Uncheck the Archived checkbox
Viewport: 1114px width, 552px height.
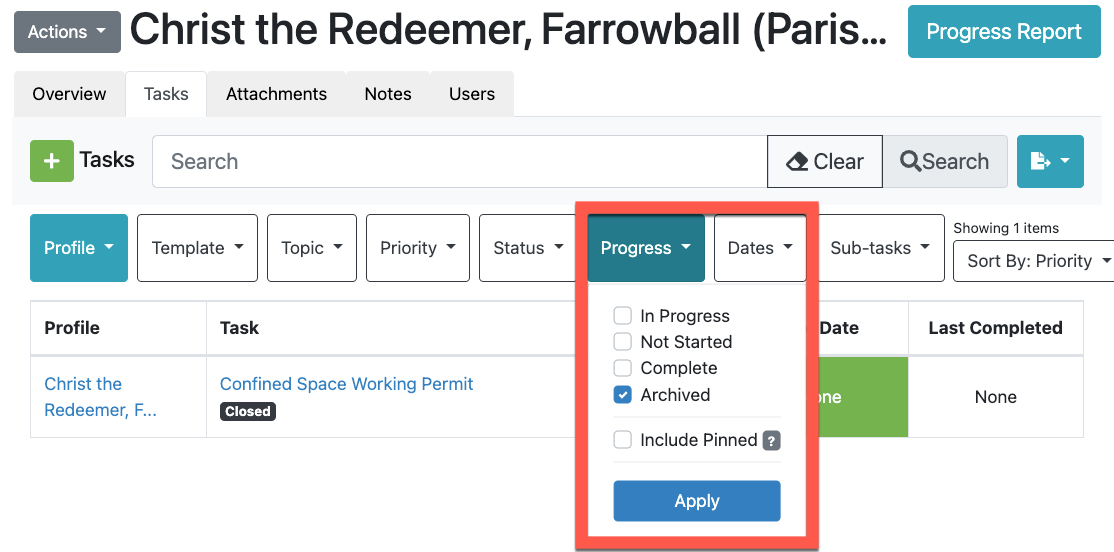622,395
